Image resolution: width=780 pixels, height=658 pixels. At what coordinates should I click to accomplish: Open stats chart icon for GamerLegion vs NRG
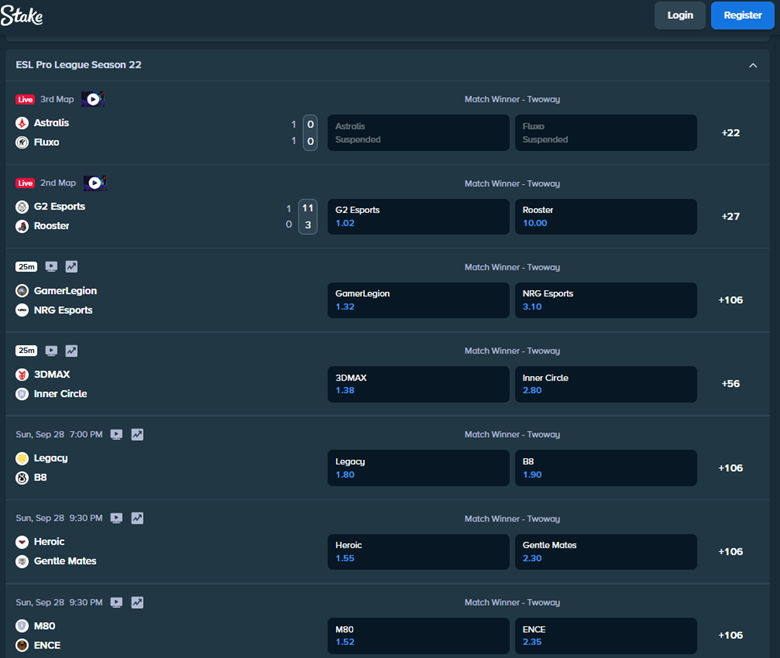pyautogui.click(x=72, y=267)
